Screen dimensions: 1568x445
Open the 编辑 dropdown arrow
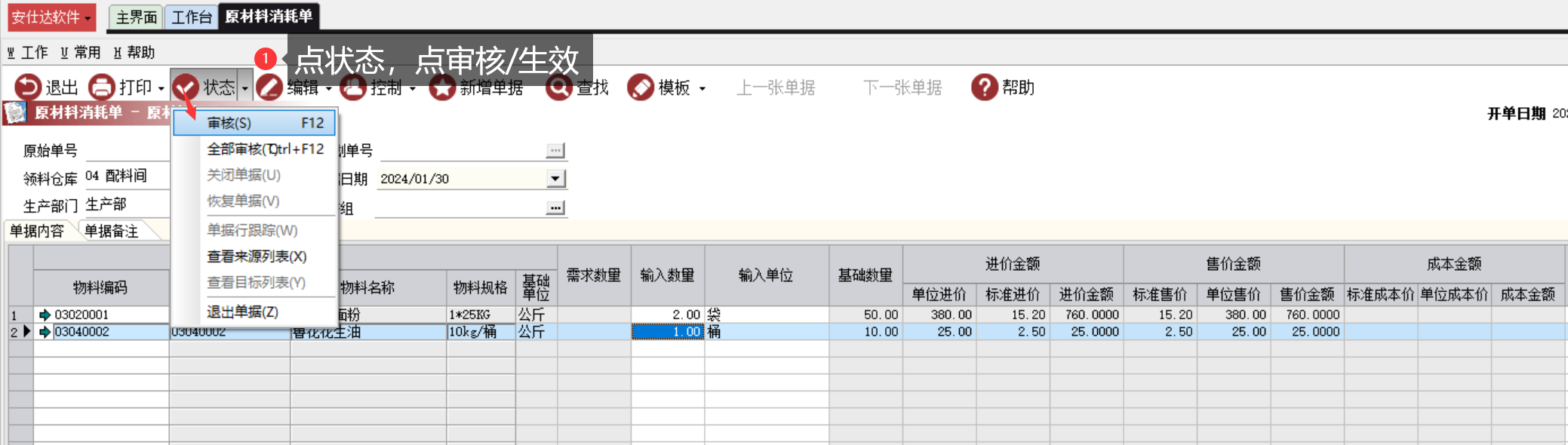(x=328, y=89)
